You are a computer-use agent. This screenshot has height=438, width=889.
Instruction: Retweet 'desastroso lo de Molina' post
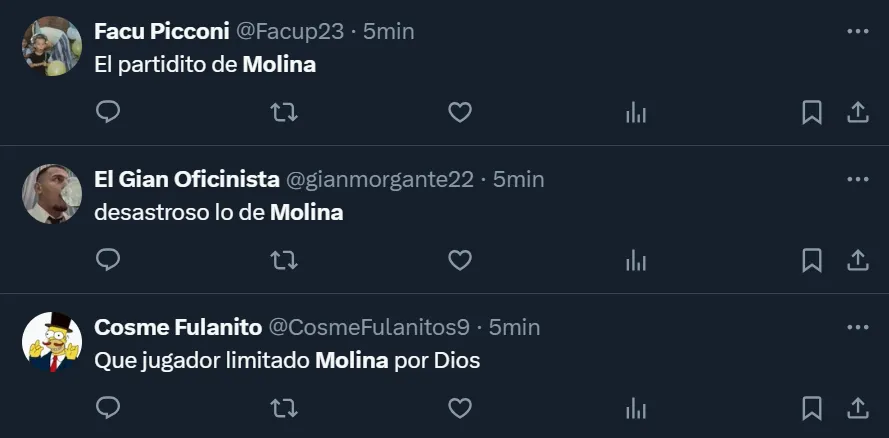click(284, 260)
